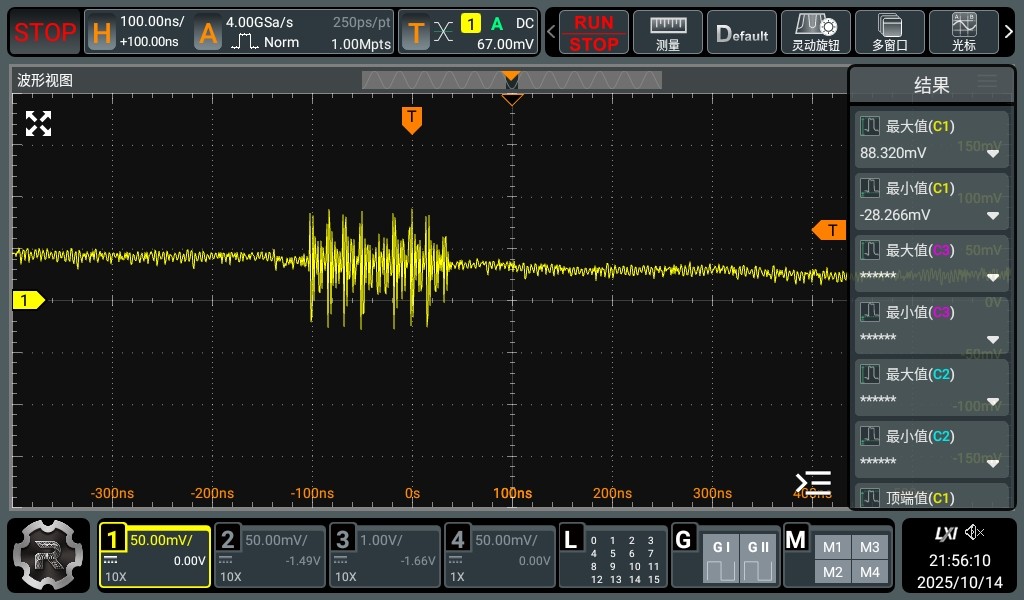The image size is (1024, 600).
Task: Open the 光标 cursor tool
Action: click(964, 32)
